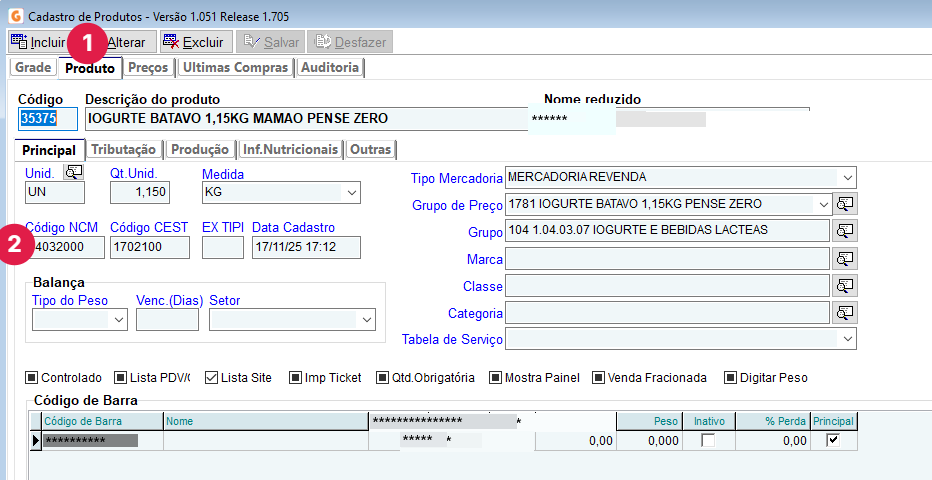Select the Produção sub-tab
Image resolution: width=932 pixels, height=480 pixels.
click(200, 149)
